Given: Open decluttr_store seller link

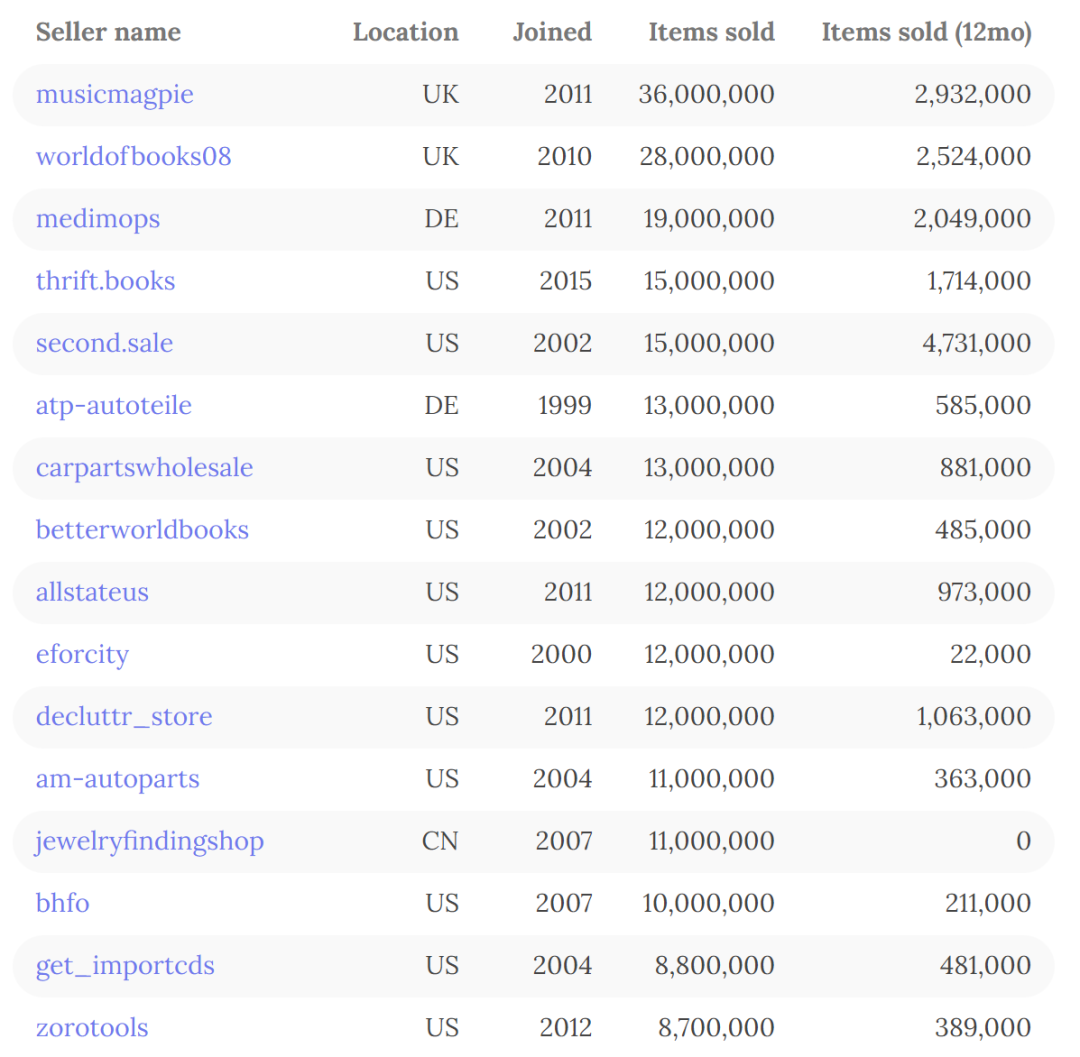Looking at the screenshot, I should click(124, 717).
